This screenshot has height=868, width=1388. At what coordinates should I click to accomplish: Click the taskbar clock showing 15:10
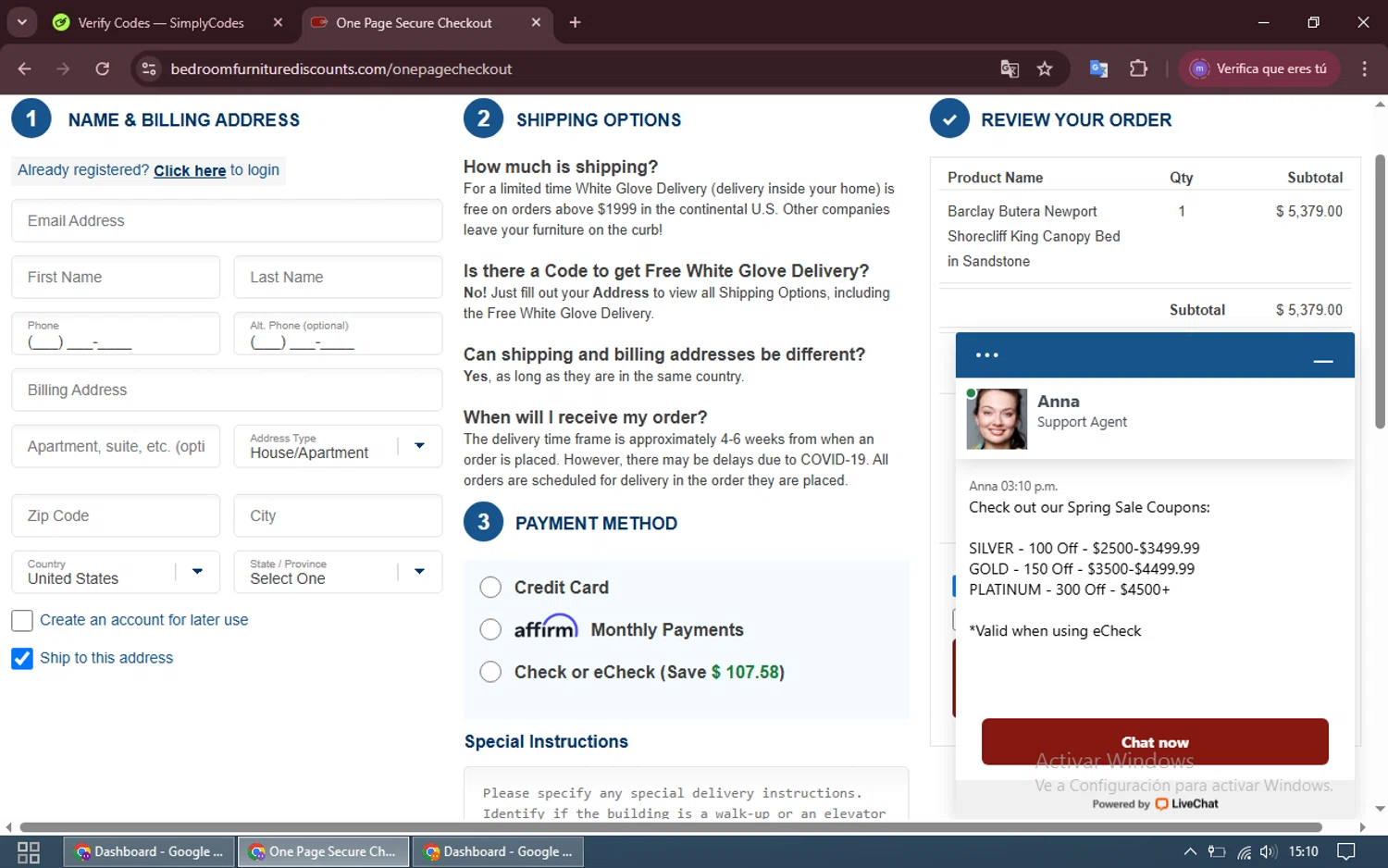1303,852
